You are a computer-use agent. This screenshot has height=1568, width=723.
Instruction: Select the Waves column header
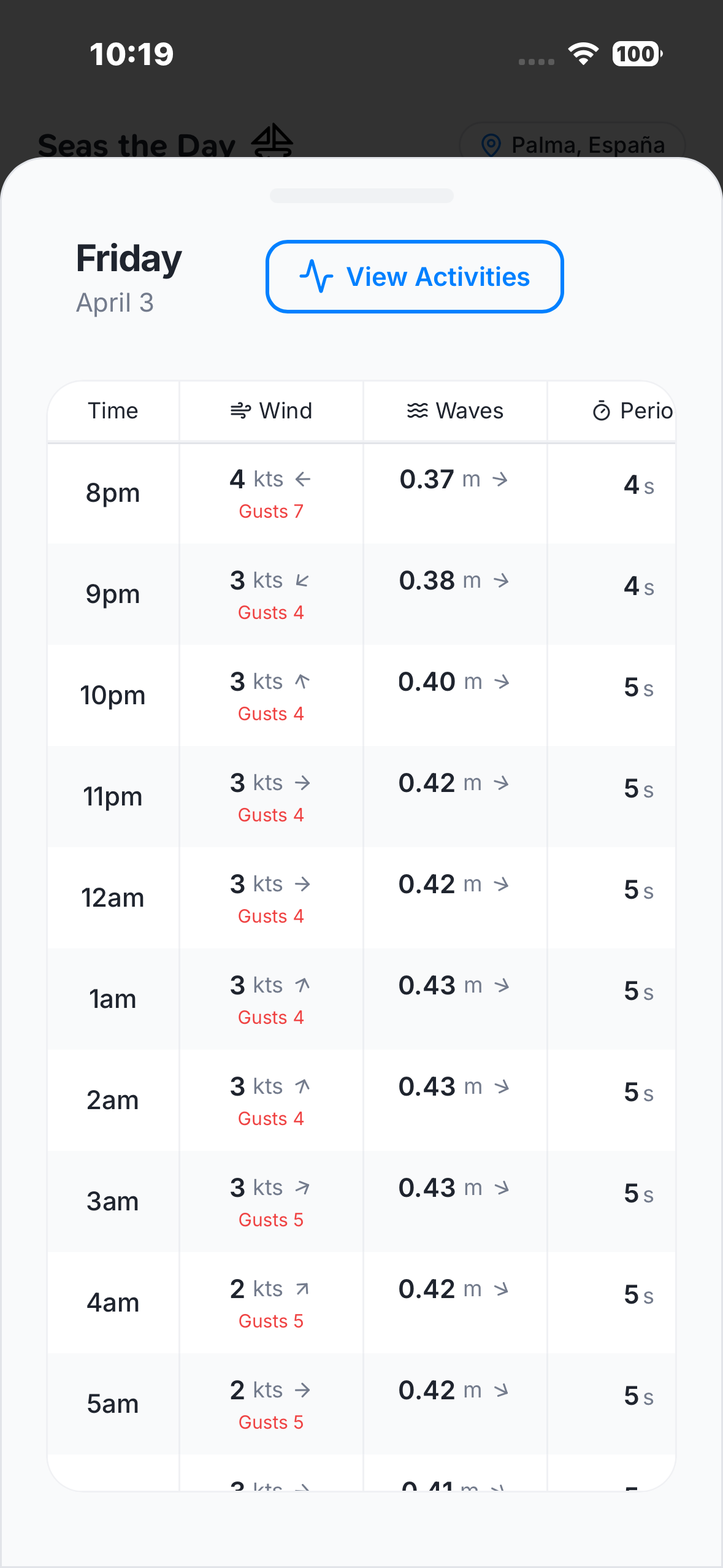point(455,411)
